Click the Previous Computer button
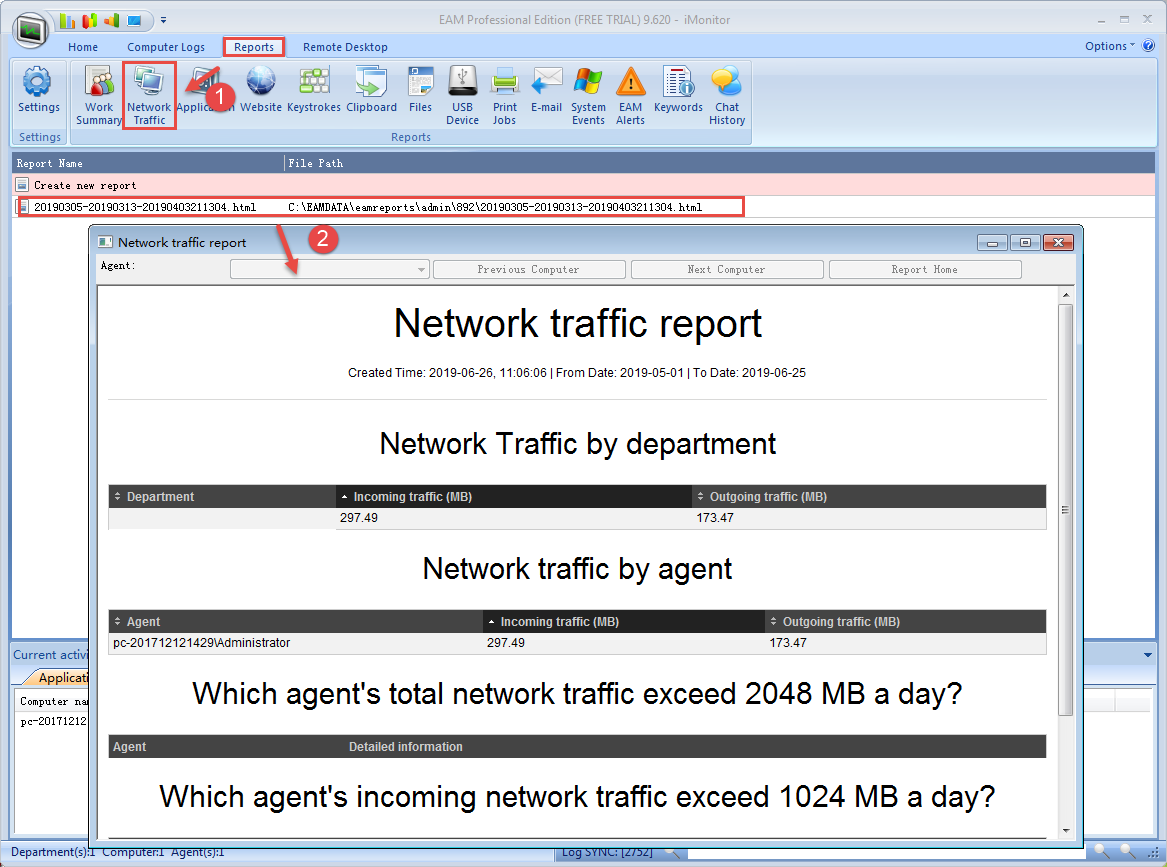Screen dimensions: 1167x867 528,269
